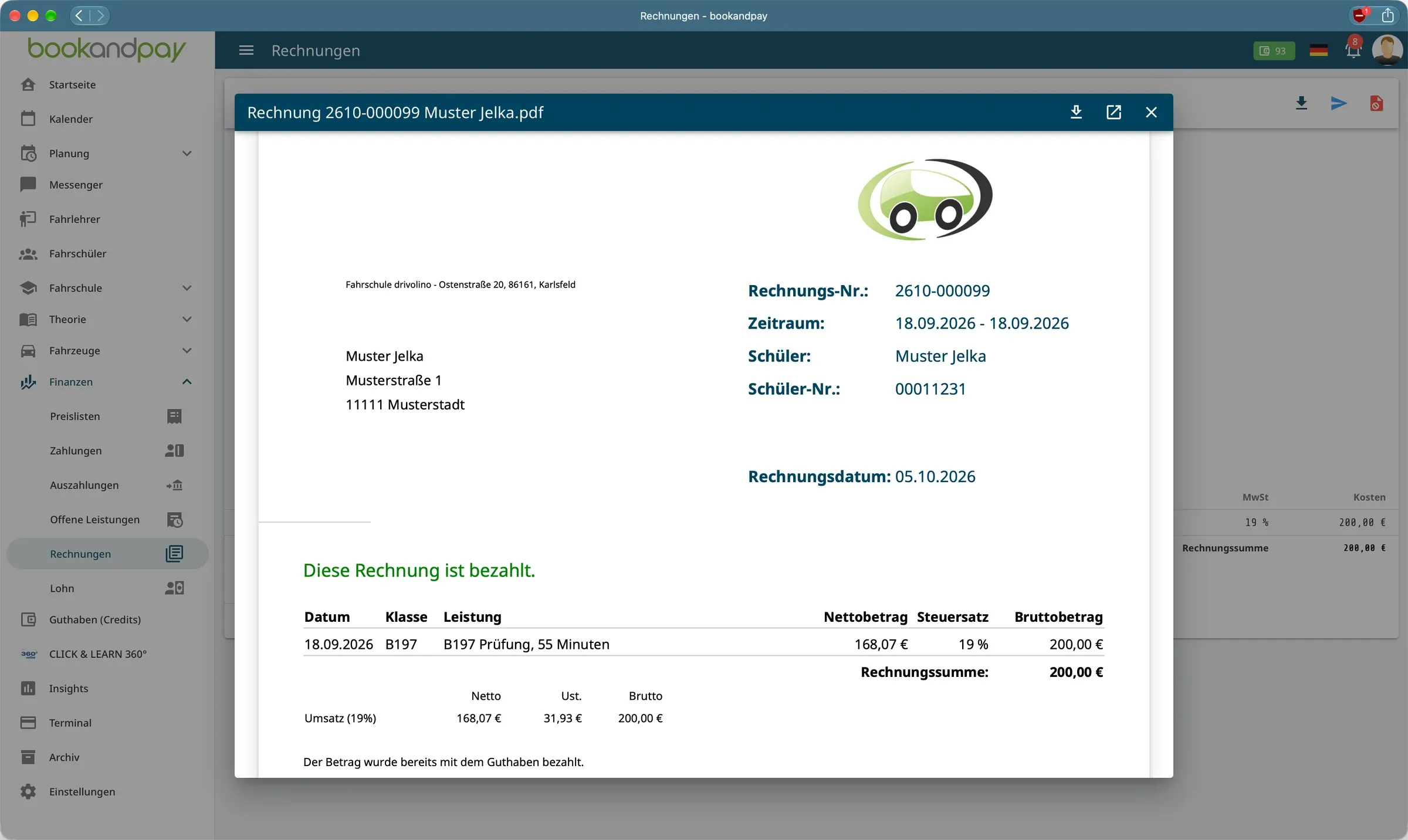The width and height of the screenshot is (1408, 840).
Task: Collapse the Finanzen submenu chevron
Action: [187, 382]
